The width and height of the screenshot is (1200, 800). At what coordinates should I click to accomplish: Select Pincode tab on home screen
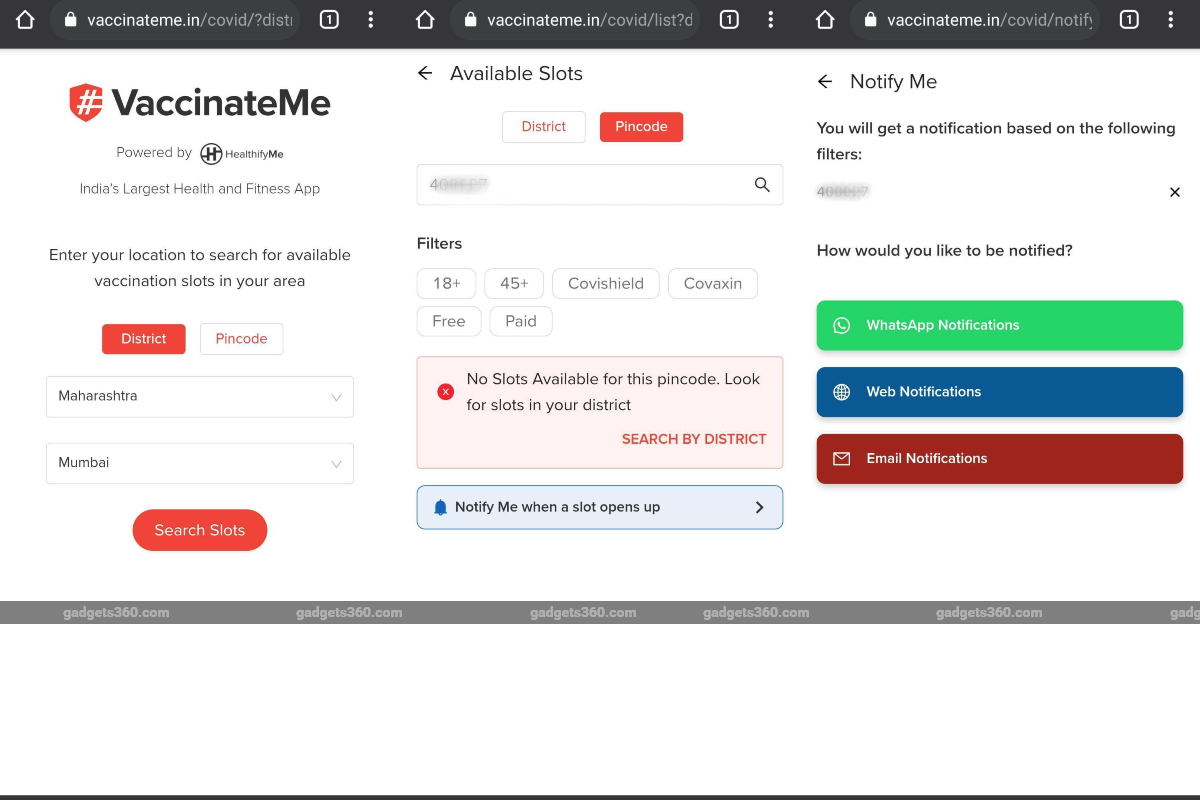click(241, 339)
